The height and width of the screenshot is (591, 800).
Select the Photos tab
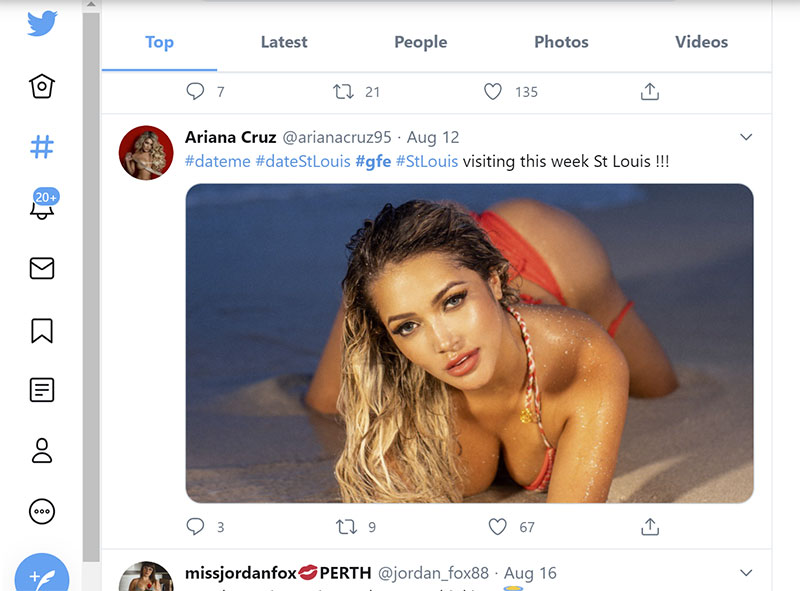click(x=561, y=42)
